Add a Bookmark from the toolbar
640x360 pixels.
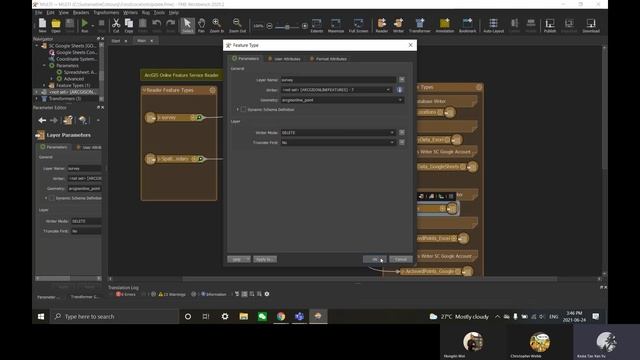coord(467,25)
